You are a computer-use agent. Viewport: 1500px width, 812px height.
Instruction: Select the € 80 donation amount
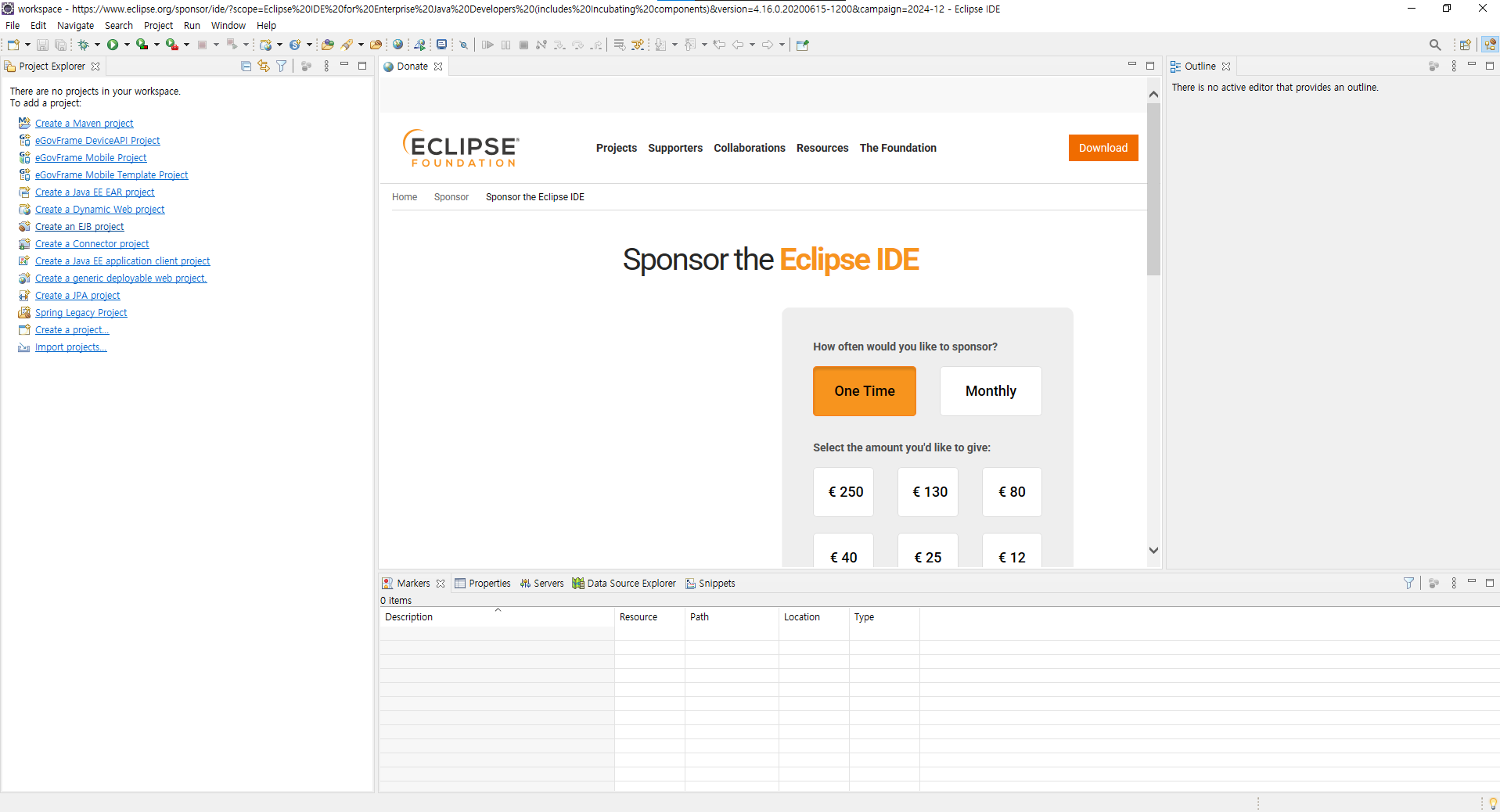click(x=1012, y=492)
